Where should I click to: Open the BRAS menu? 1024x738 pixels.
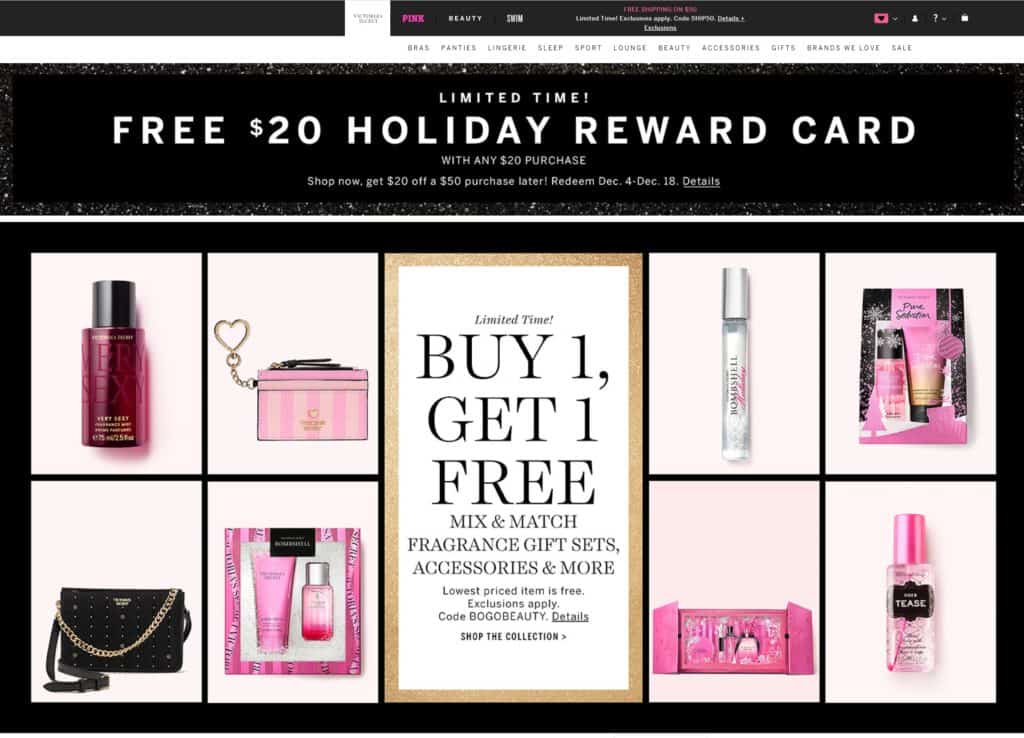[419, 48]
